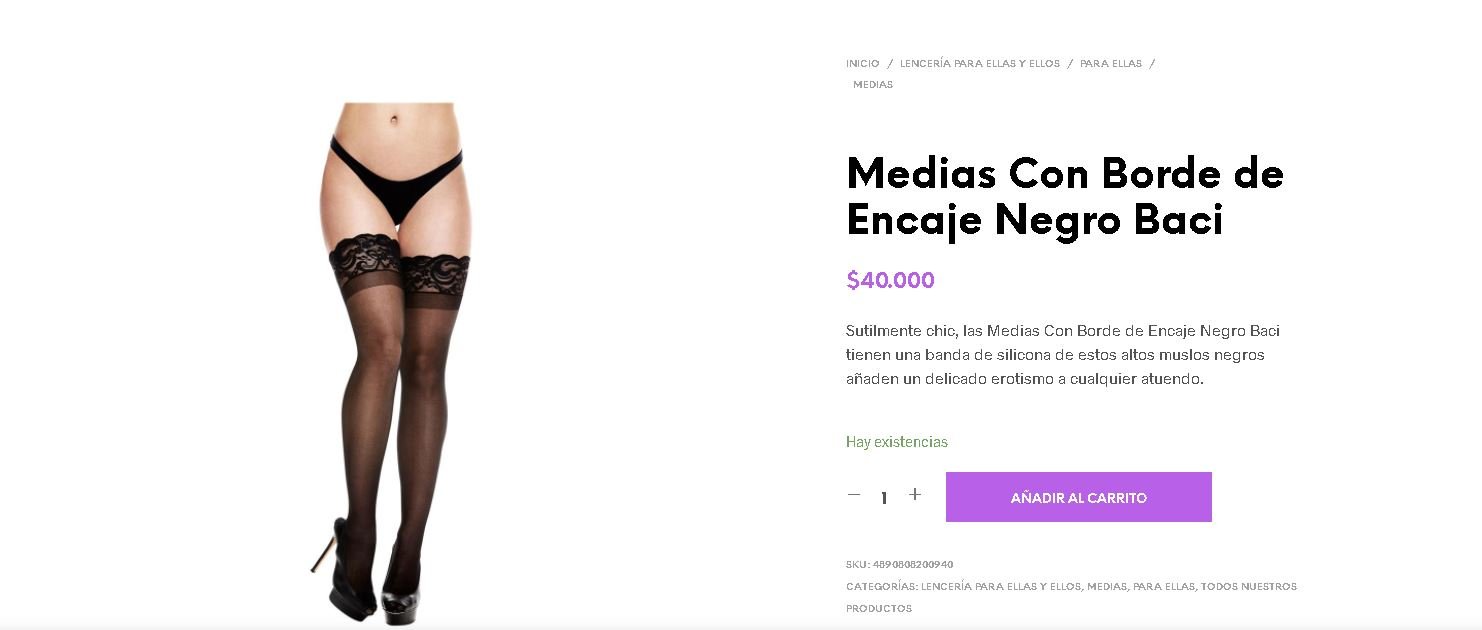Click the Hay existencias stock status
The width and height of the screenshot is (1482, 630).
click(897, 442)
